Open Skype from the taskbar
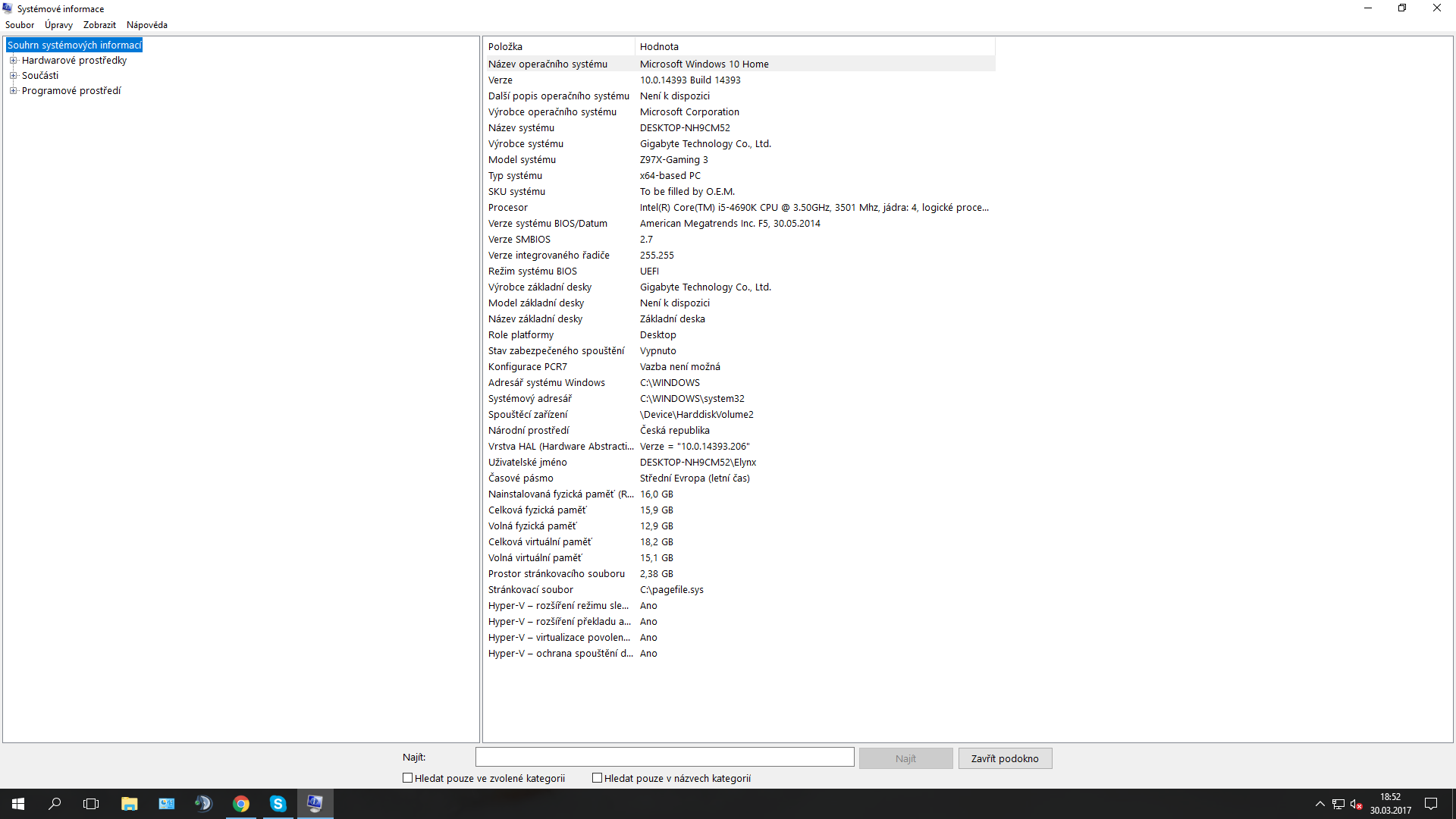 pyautogui.click(x=278, y=804)
